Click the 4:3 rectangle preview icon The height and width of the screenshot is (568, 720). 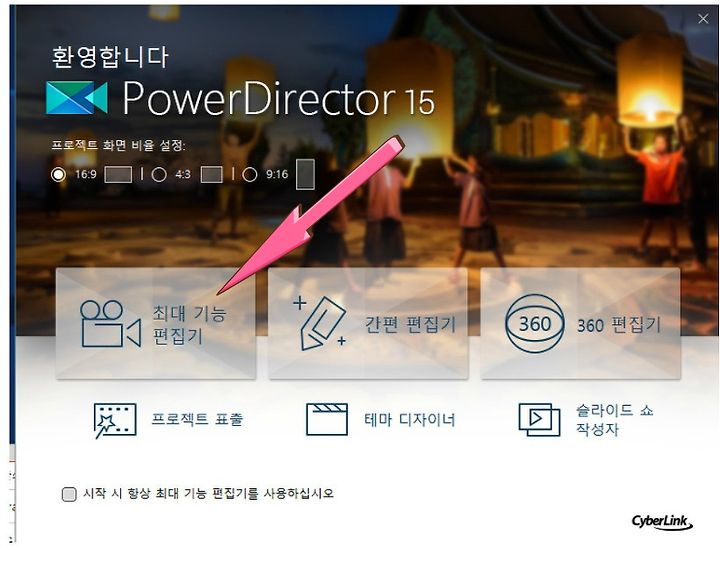point(212,174)
